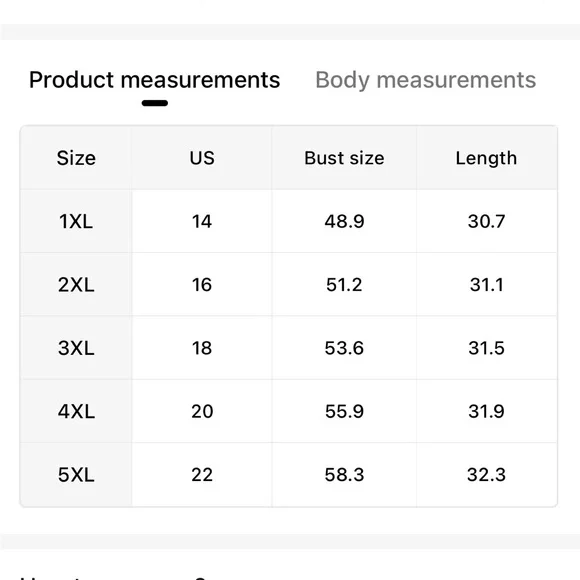Click the 53.6 bust size value
This screenshot has width=580, height=580.
pos(344,348)
